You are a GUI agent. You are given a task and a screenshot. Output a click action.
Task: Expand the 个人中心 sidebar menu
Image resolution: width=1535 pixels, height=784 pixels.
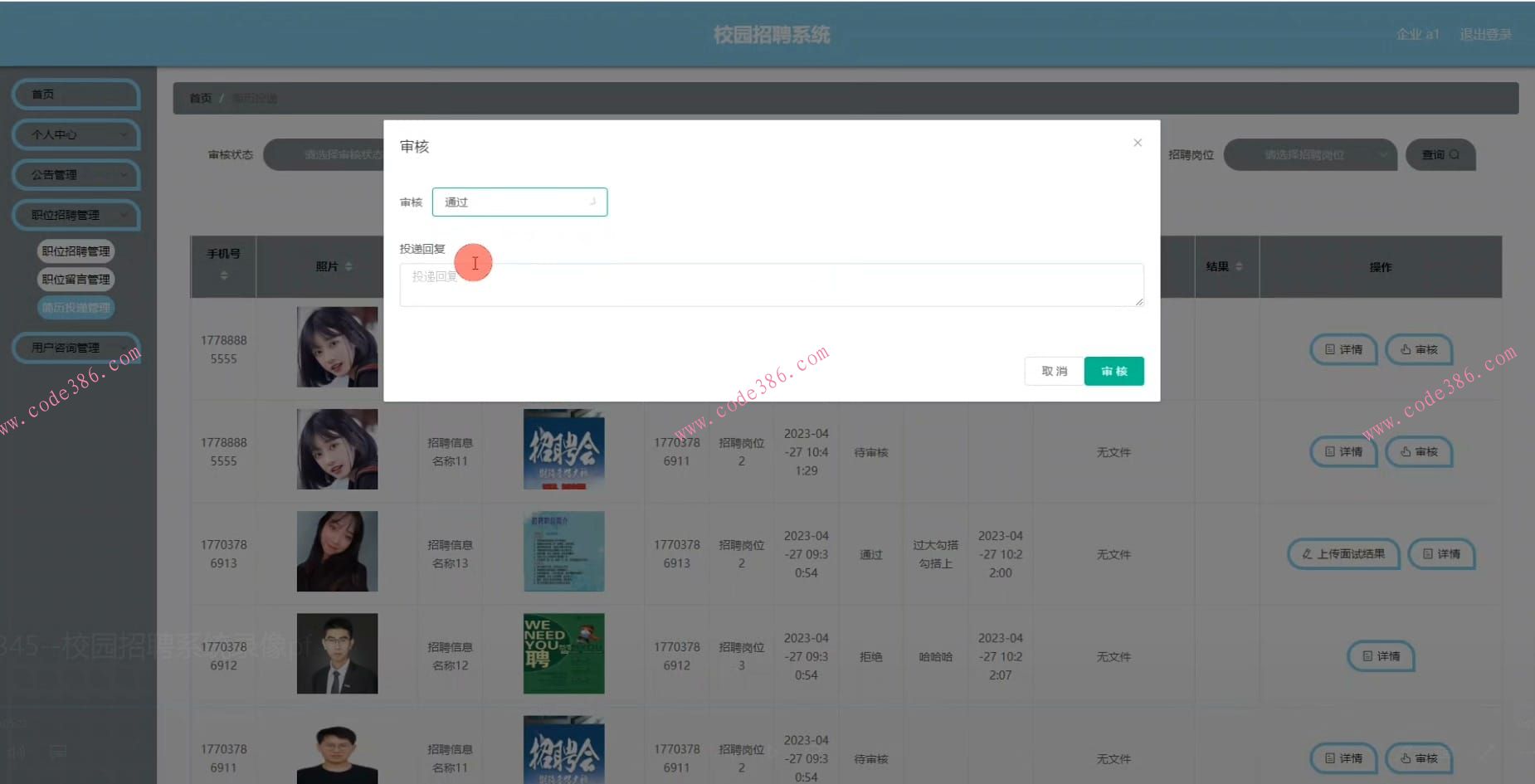click(x=76, y=134)
